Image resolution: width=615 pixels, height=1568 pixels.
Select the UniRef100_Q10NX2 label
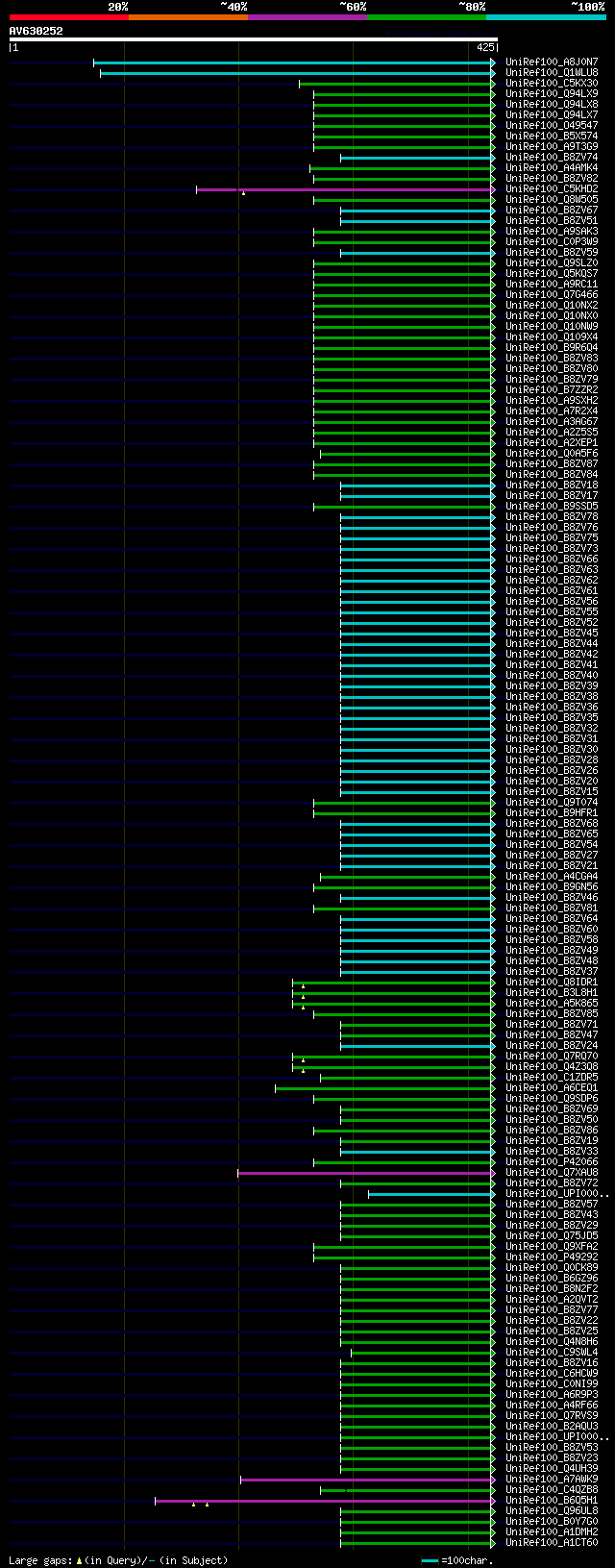[x=552, y=306]
